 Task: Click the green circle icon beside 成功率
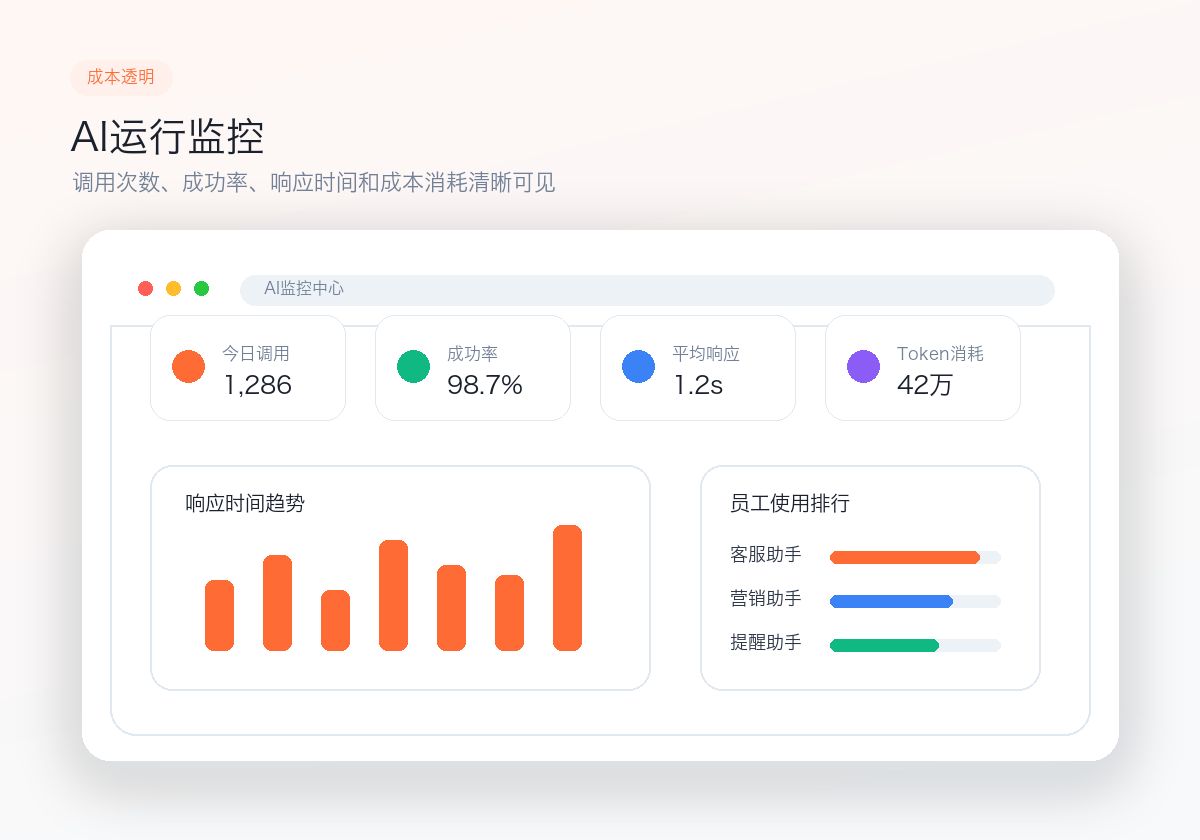pyautogui.click(x=413, y=366)
